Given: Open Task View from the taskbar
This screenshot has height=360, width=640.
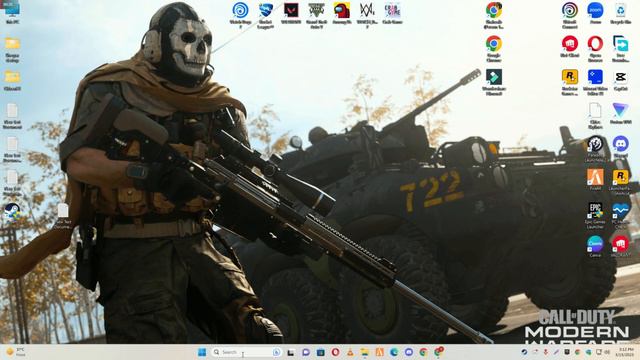Looking at the screenshot, I should 291,352.
